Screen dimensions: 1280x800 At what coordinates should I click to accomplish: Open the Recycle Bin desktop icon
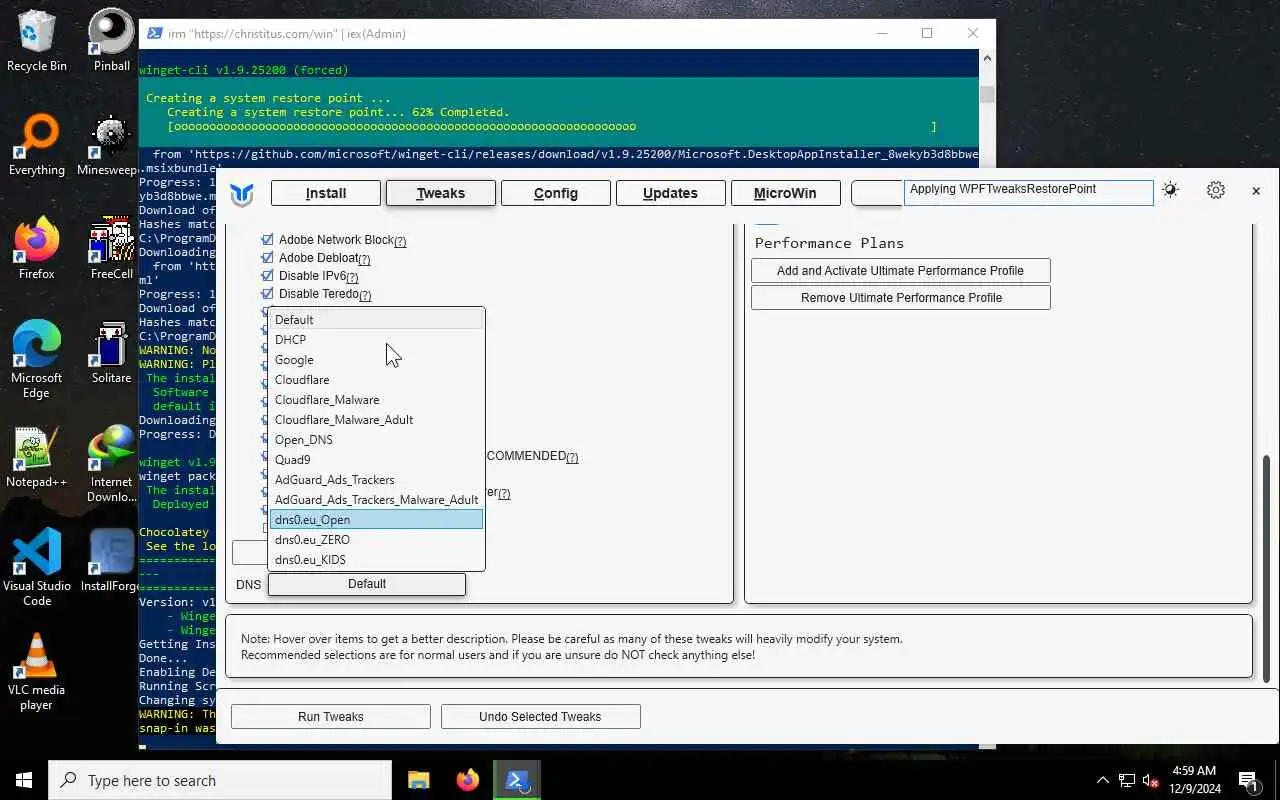coord(37,40)
